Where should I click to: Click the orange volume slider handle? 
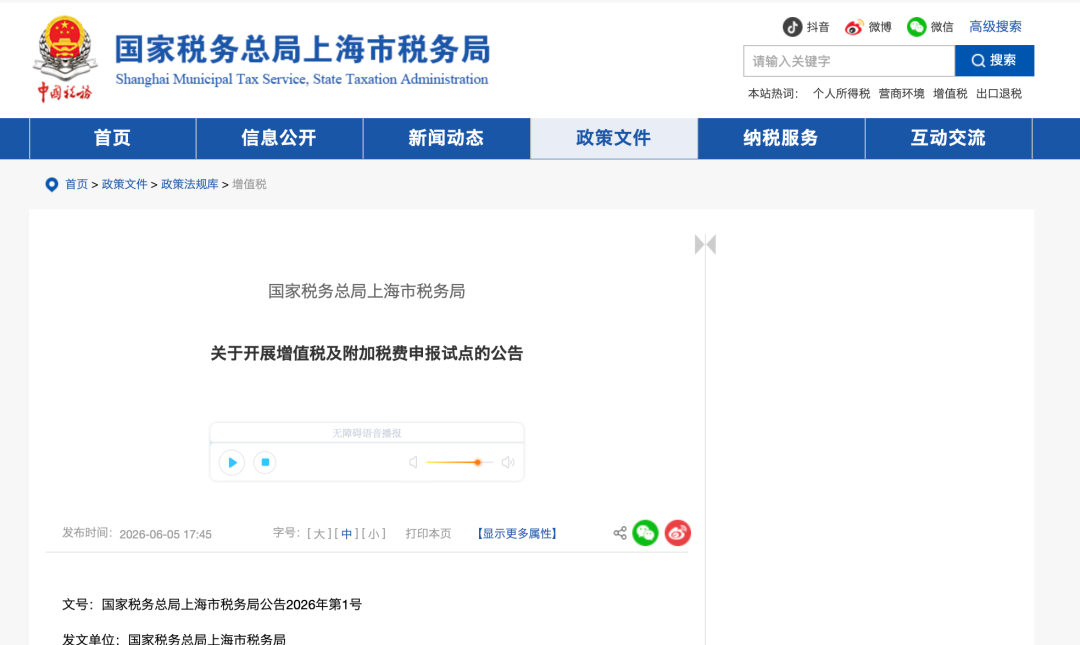tap(477, 462)
